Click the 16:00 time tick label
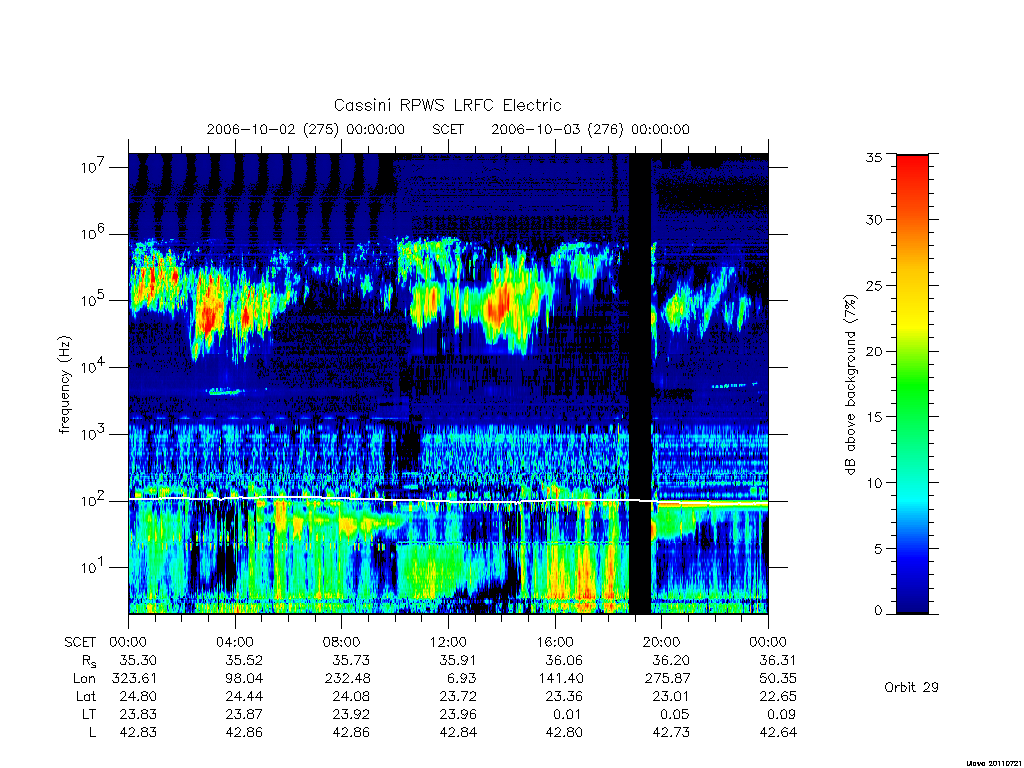This screenshot has width=1024, height=768. (x=555, y=642)
